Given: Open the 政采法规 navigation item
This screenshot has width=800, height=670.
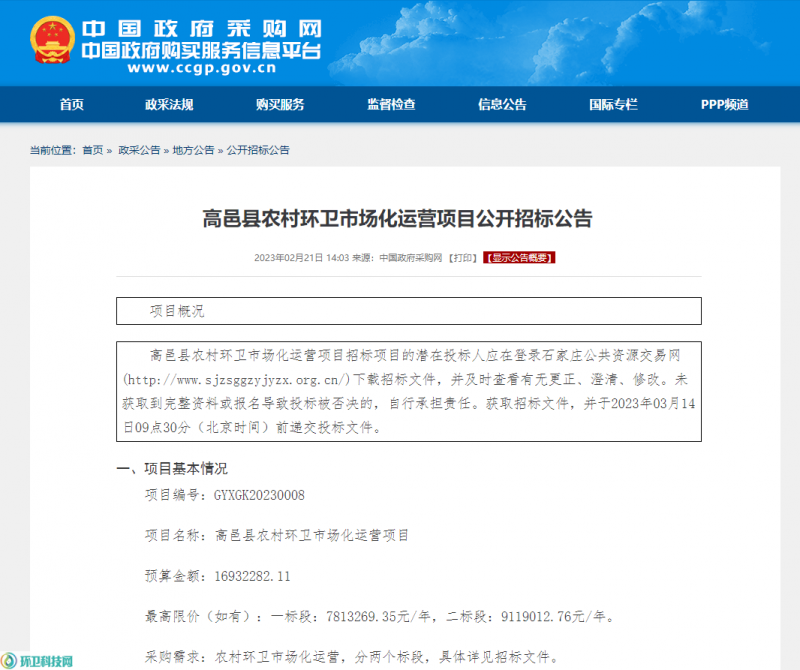Looking at the screenshot, I should (x=169, y=105).
